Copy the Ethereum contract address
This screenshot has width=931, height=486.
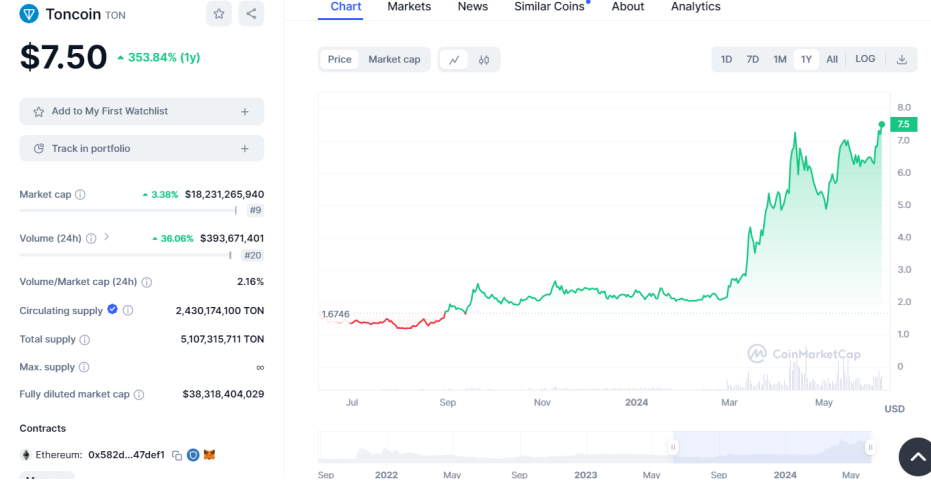pos(177,455)
